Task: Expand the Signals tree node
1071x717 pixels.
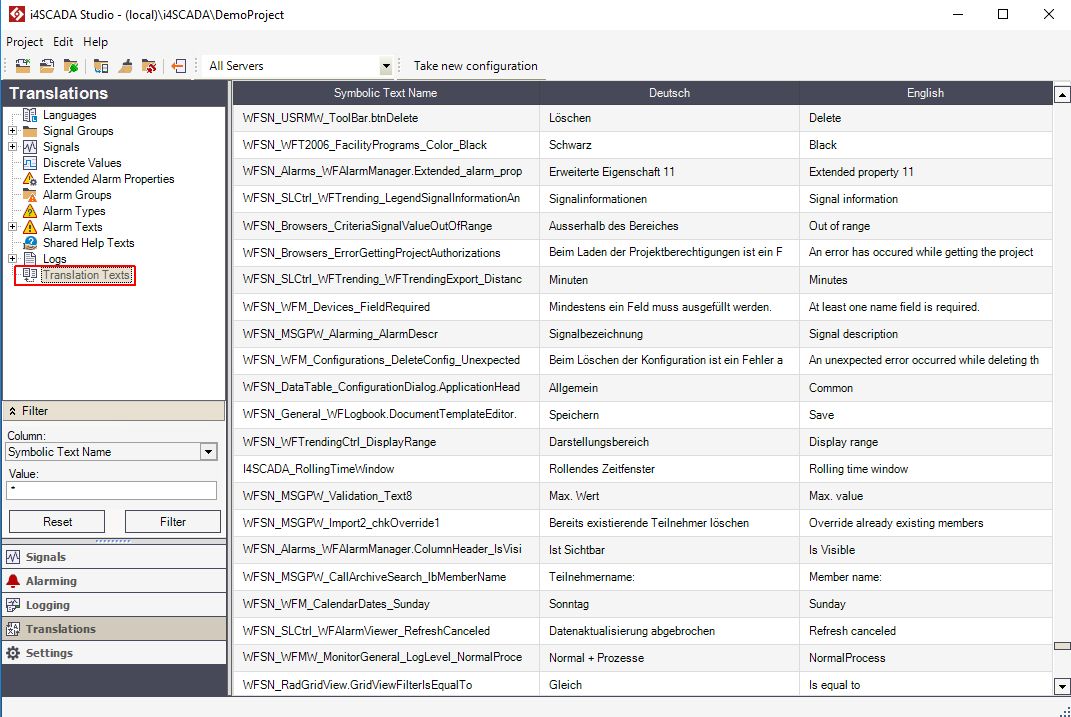Action: pos(12,147)
